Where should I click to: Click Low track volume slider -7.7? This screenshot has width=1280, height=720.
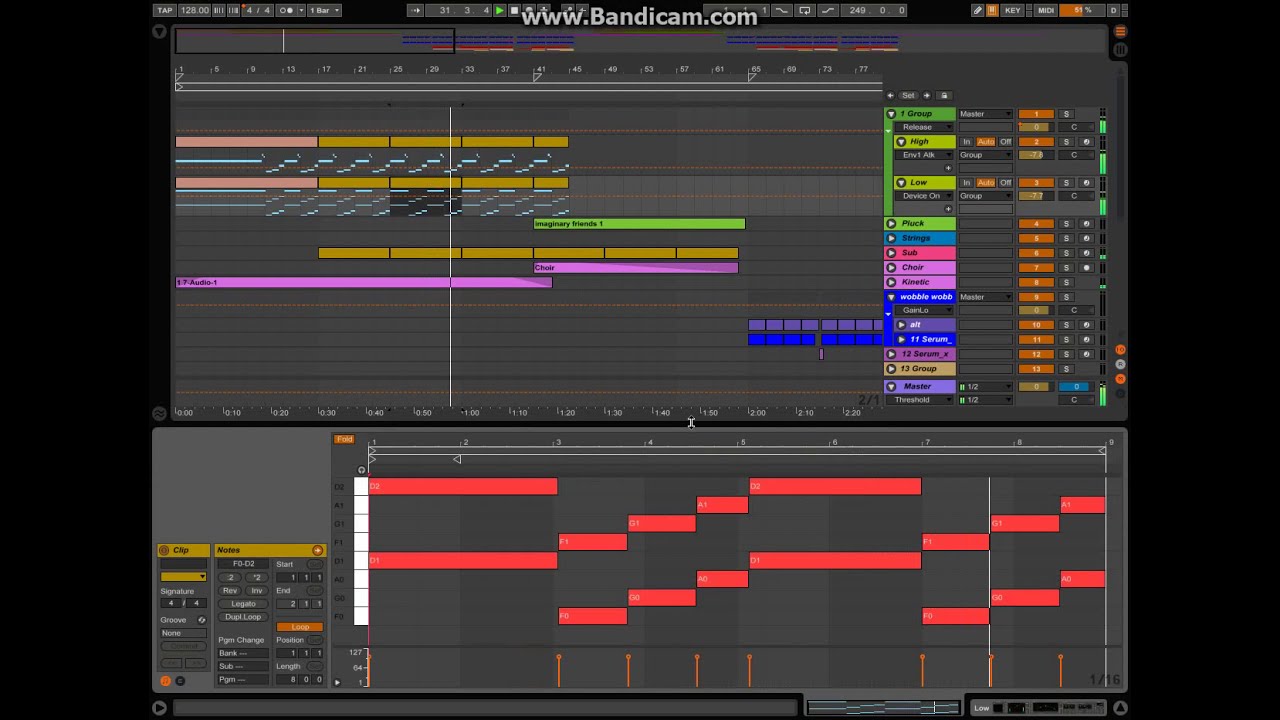tap(1036, 196)
